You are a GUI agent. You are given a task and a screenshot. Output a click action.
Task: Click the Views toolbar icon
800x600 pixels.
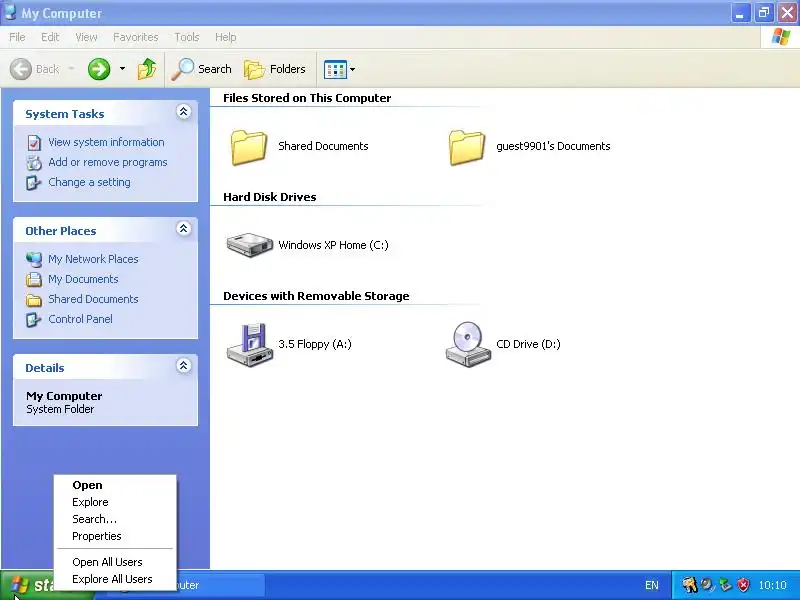pos(335,69)
